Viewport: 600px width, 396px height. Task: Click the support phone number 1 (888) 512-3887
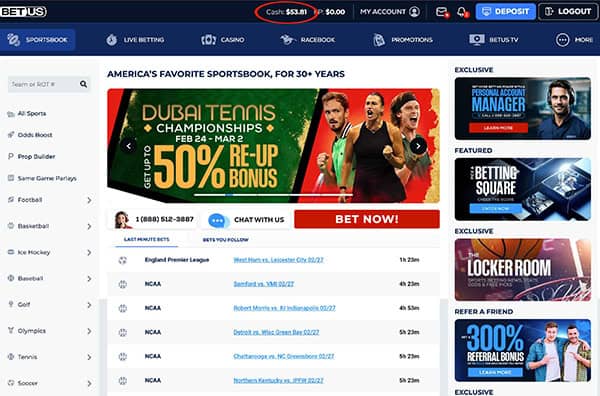[165, 219]
